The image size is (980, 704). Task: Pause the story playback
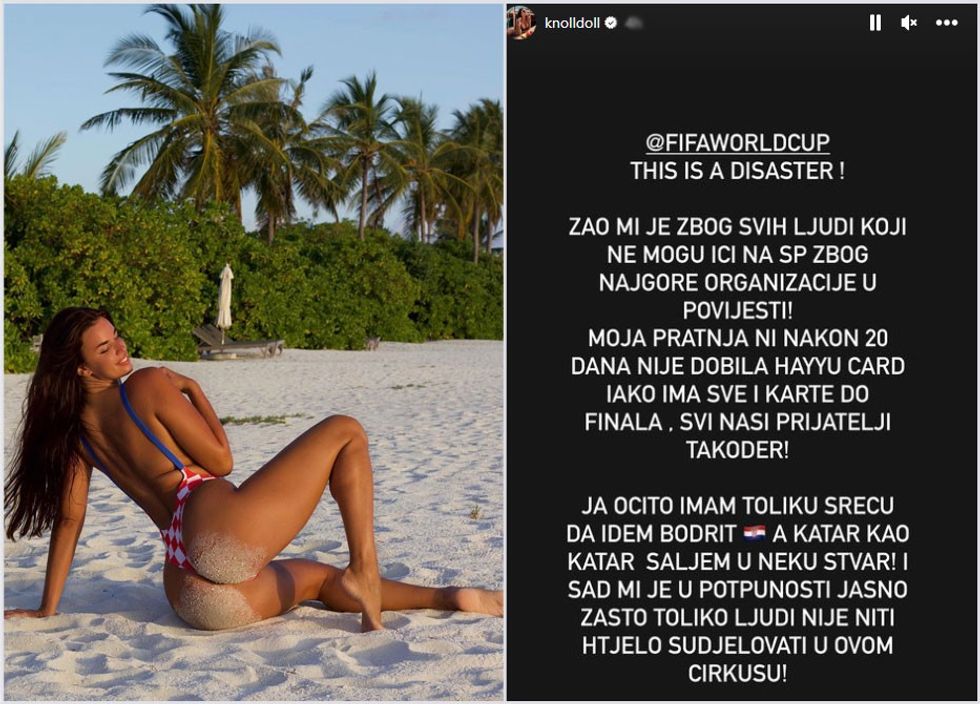(875, 23)
